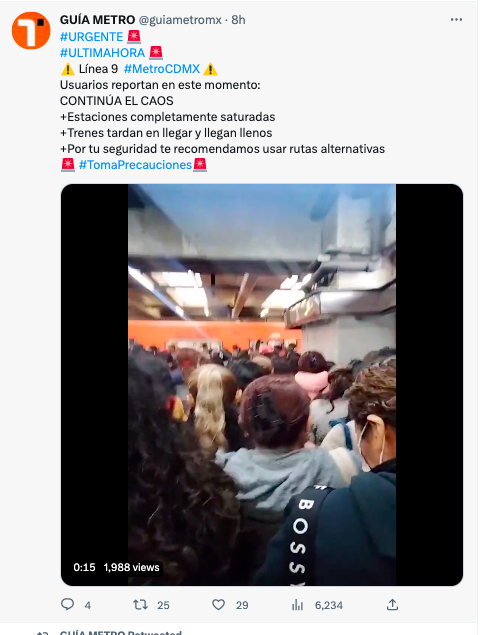Screen dimensions: 498x635
Task: Open the three-dot more options menu
Action: pos(456,19)
